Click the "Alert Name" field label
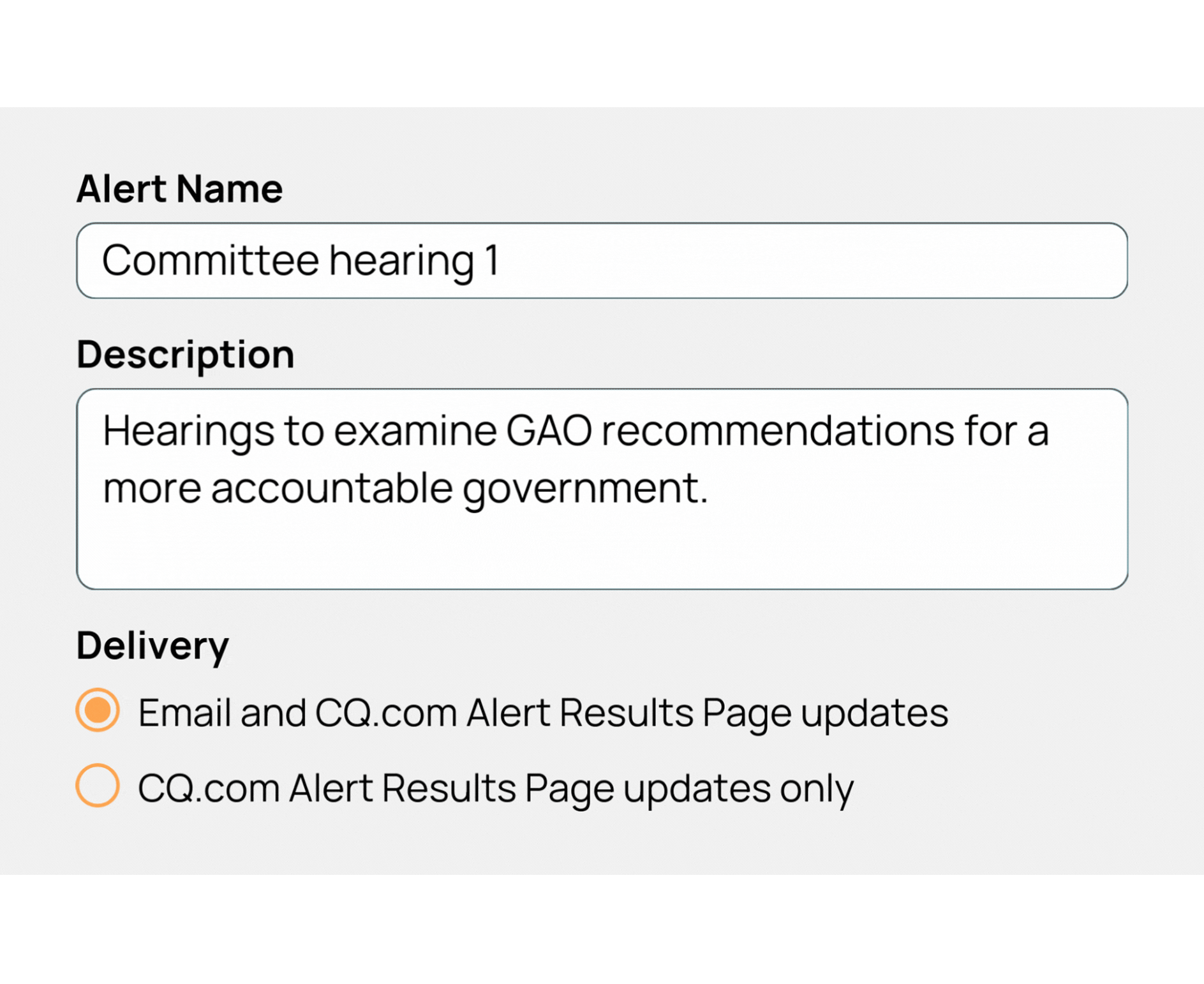 [x=179, y=189]
